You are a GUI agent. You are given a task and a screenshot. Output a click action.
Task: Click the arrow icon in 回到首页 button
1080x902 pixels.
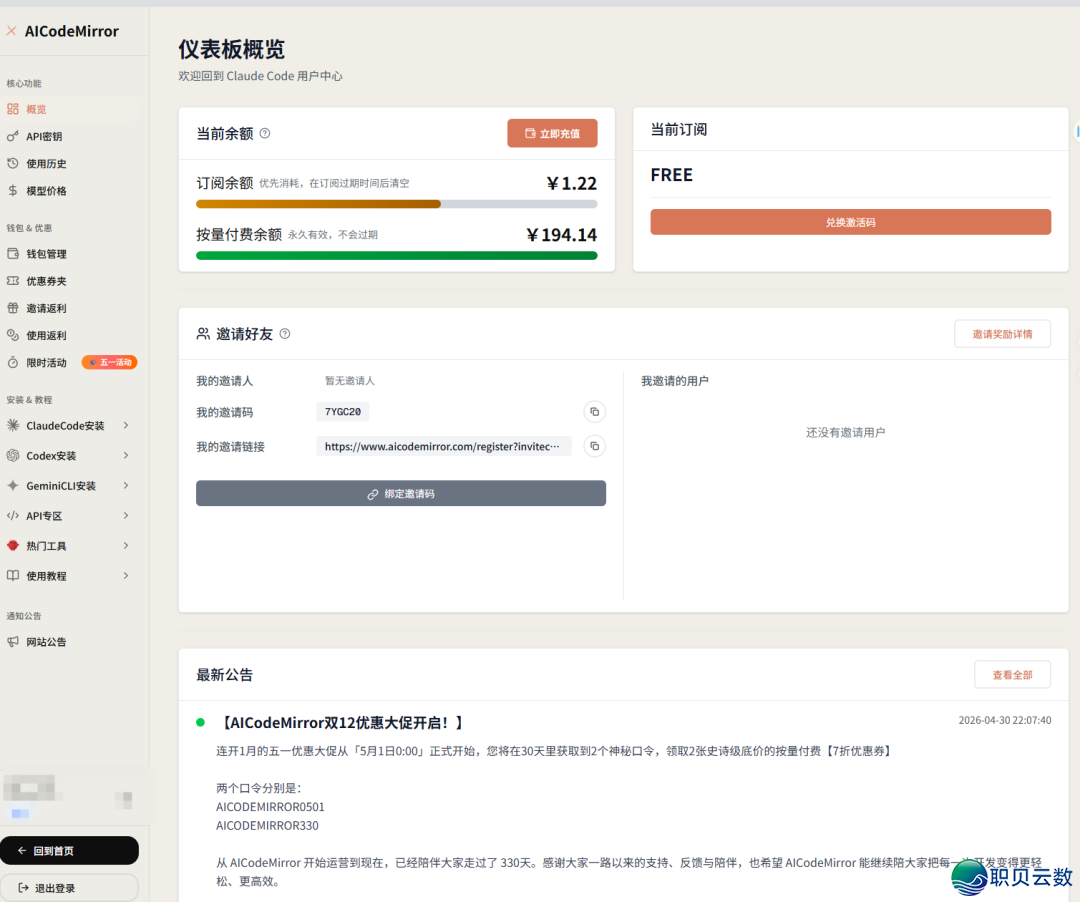(22, 850)
